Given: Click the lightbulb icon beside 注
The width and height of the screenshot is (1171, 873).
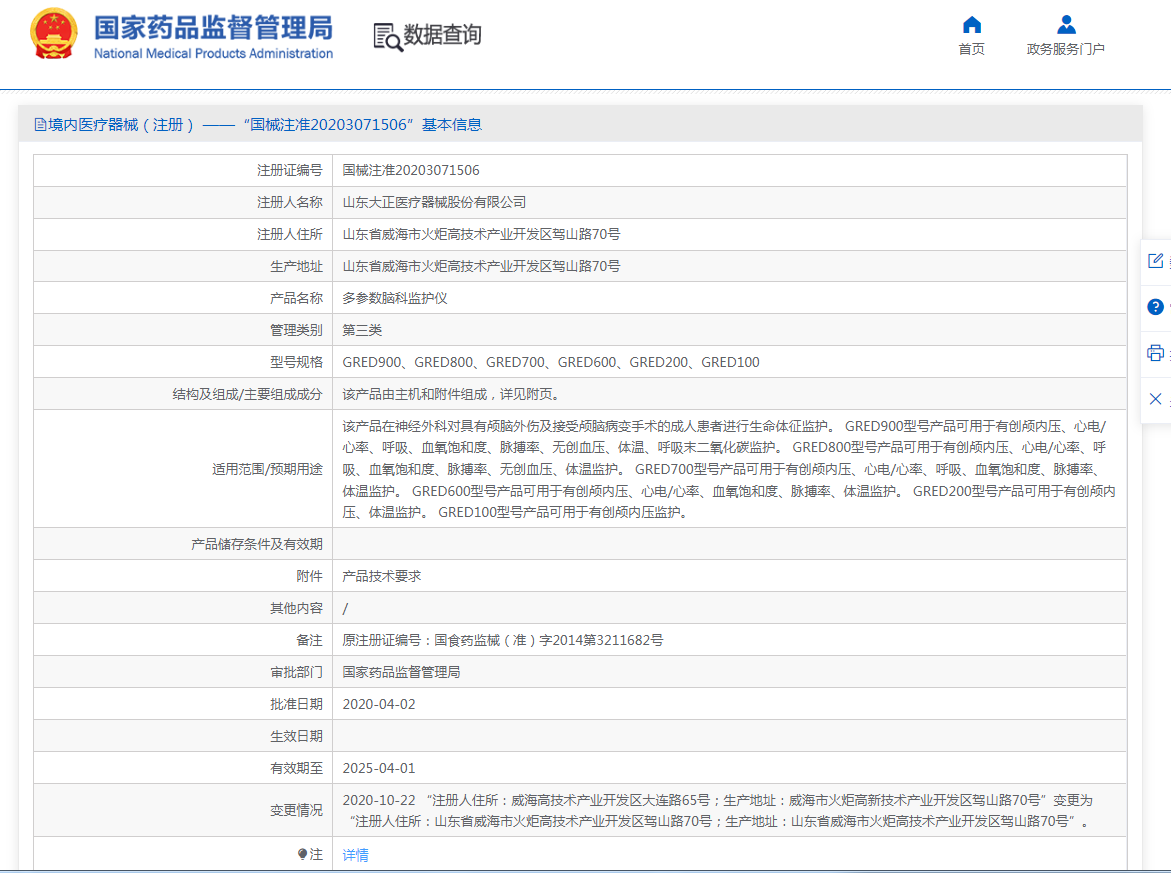Looking at the screenshot, I should click(302, 854).
